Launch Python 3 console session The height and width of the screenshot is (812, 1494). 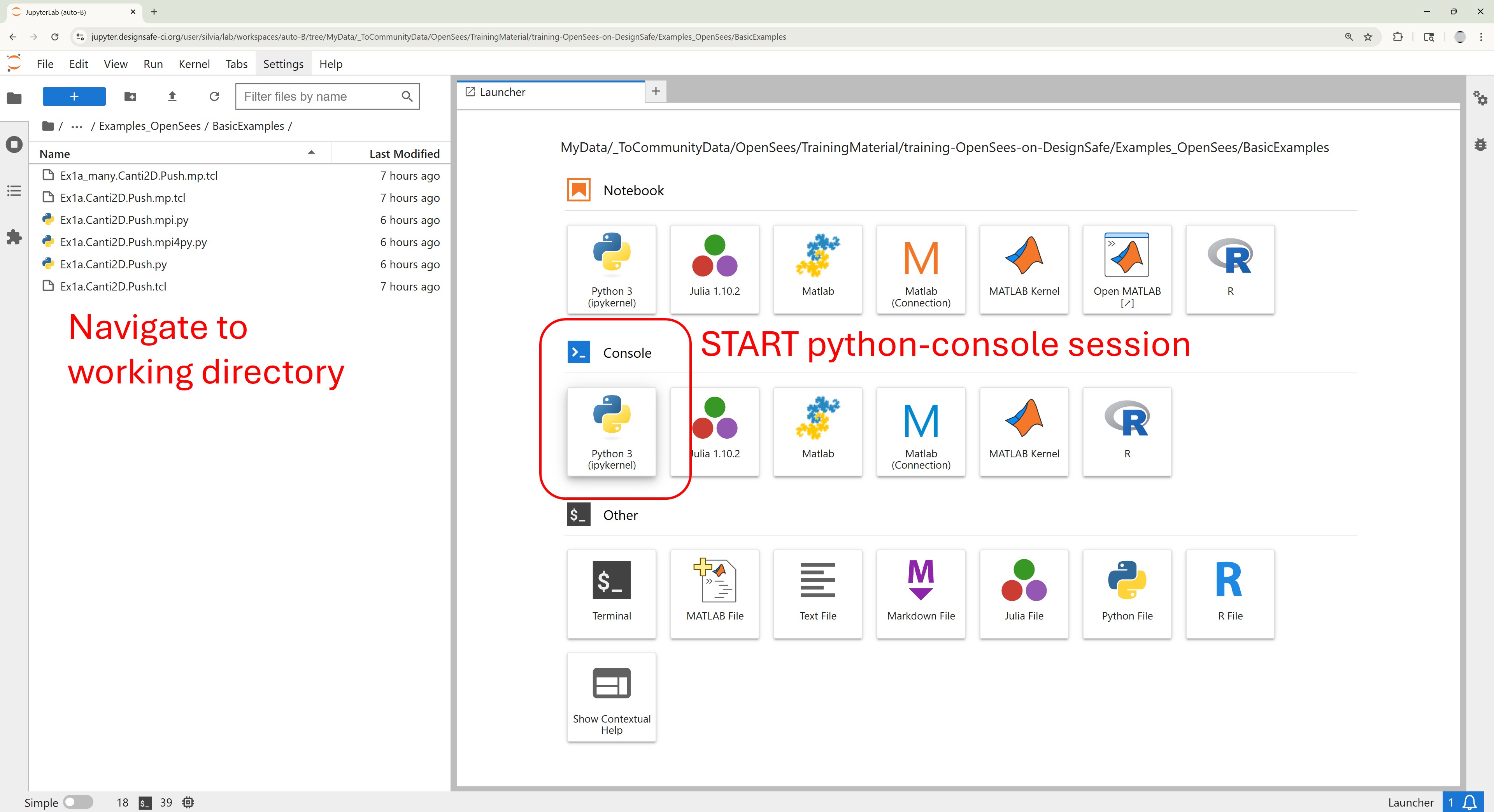click(x=611, y=432)
